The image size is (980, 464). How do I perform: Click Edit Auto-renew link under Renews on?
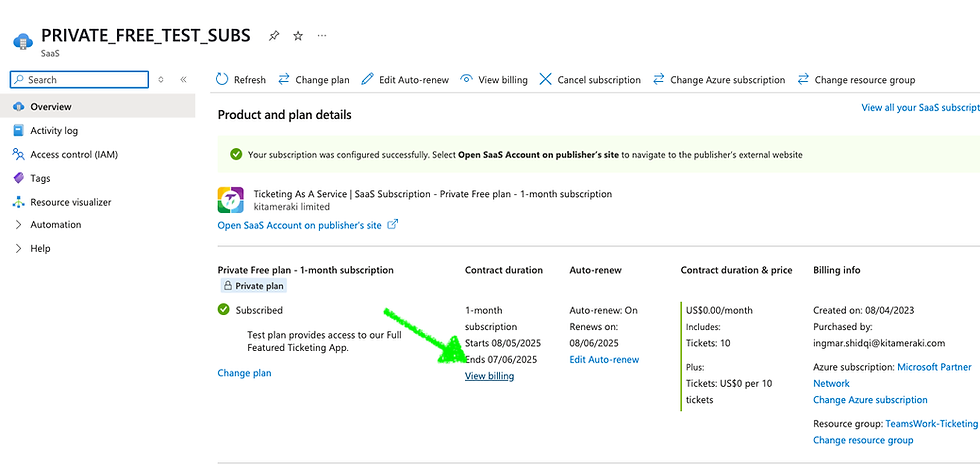click(604, 360)
